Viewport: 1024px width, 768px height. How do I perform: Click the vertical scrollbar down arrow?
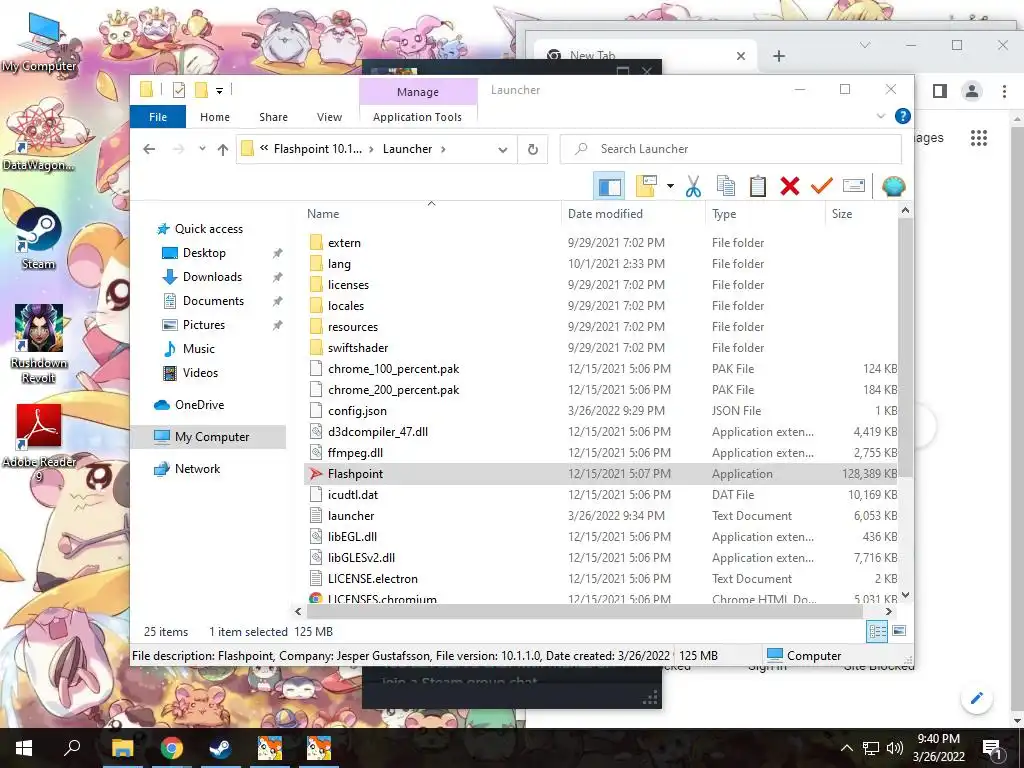[905, 595]
